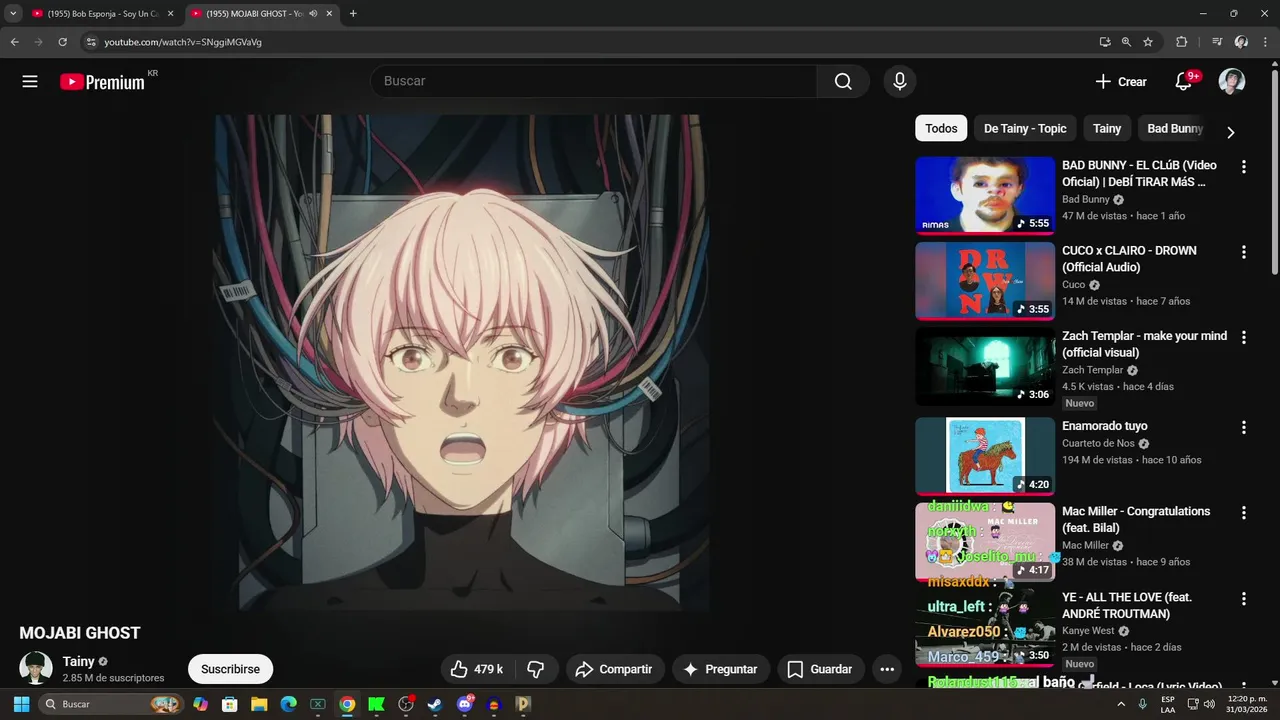Click the Preguntar button
The height and width of the screenshot is (720, 1280).
(x=721, y=669)
